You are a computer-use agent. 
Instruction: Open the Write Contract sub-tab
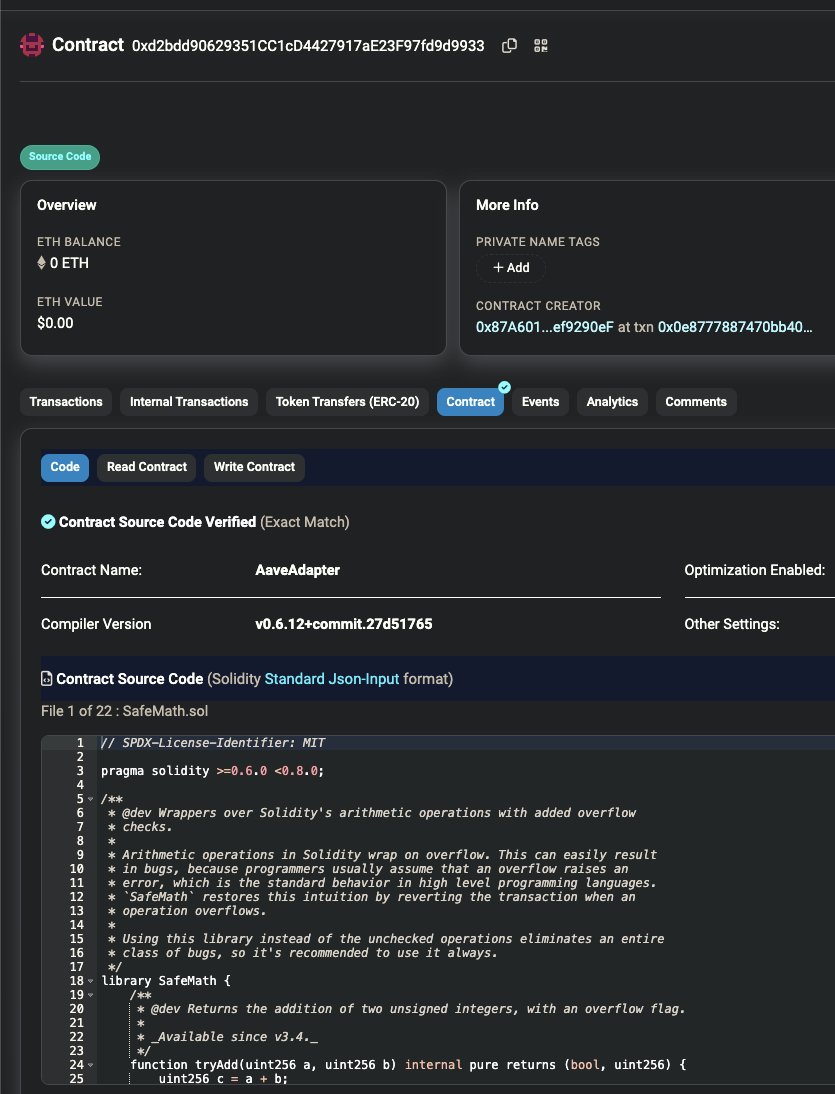[x=255, y=467]
